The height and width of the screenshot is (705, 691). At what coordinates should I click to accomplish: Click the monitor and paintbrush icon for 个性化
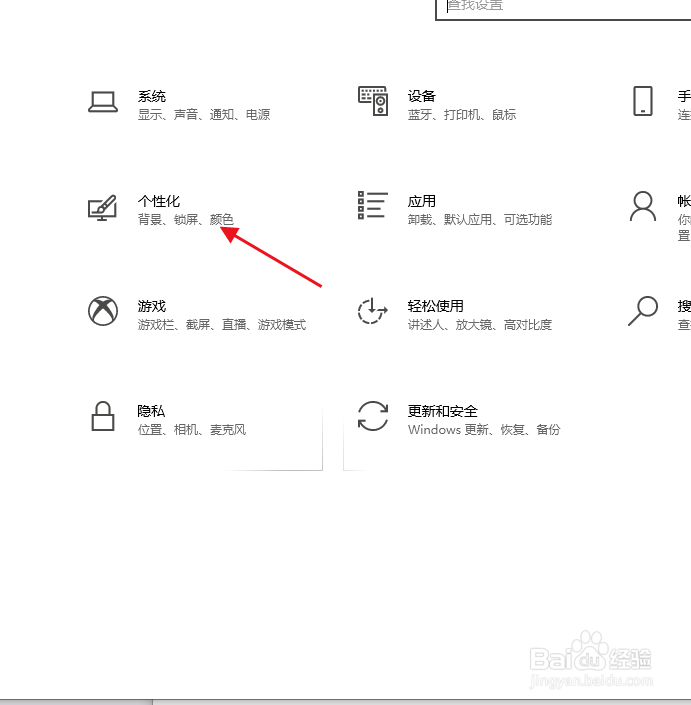pyautogui.click(x=102, y=207)
